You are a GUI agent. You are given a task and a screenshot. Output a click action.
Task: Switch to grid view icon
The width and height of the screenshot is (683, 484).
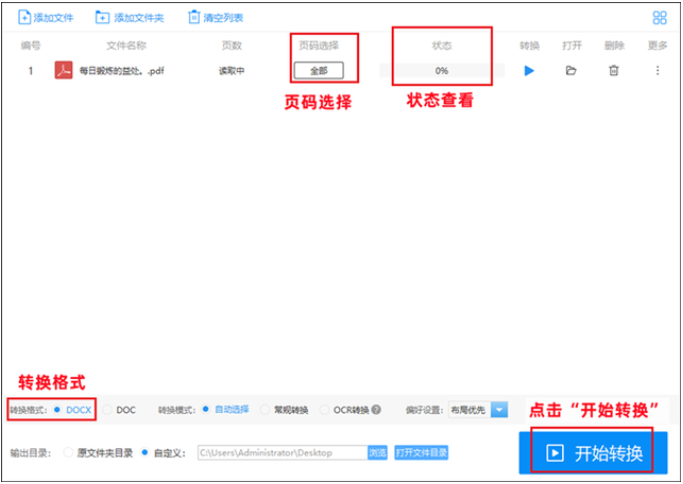click(x=659, y=17)
